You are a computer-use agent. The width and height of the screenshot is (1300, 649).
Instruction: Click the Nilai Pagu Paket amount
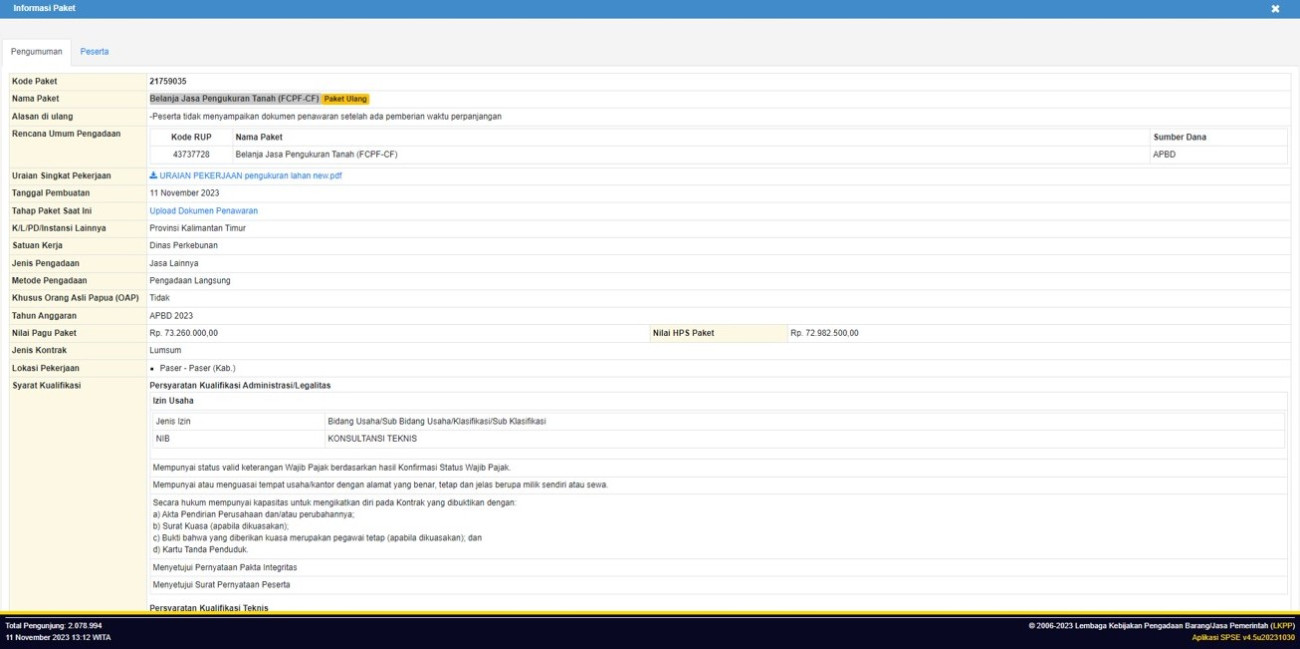pos(184,333)
